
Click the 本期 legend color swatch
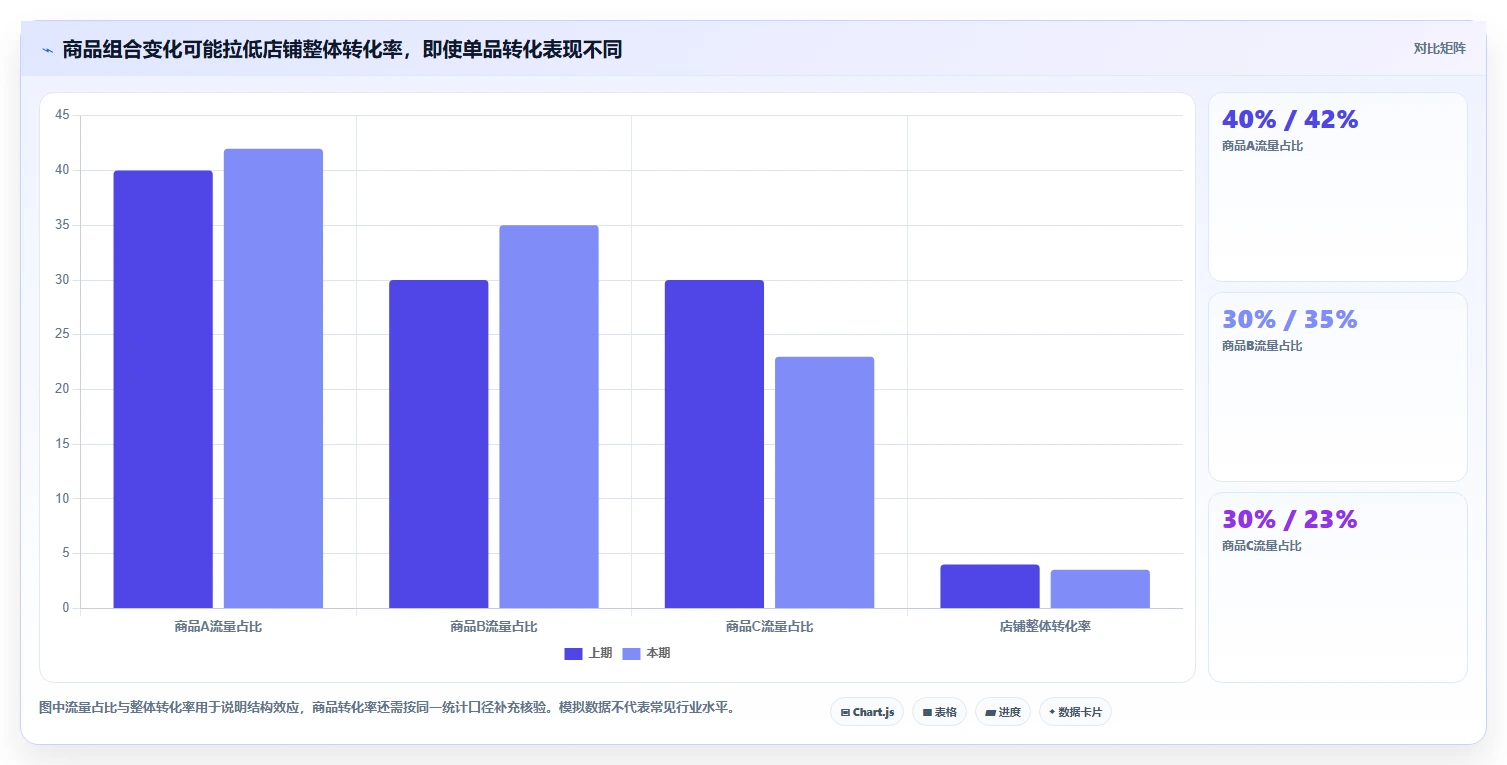coord(631,654)
